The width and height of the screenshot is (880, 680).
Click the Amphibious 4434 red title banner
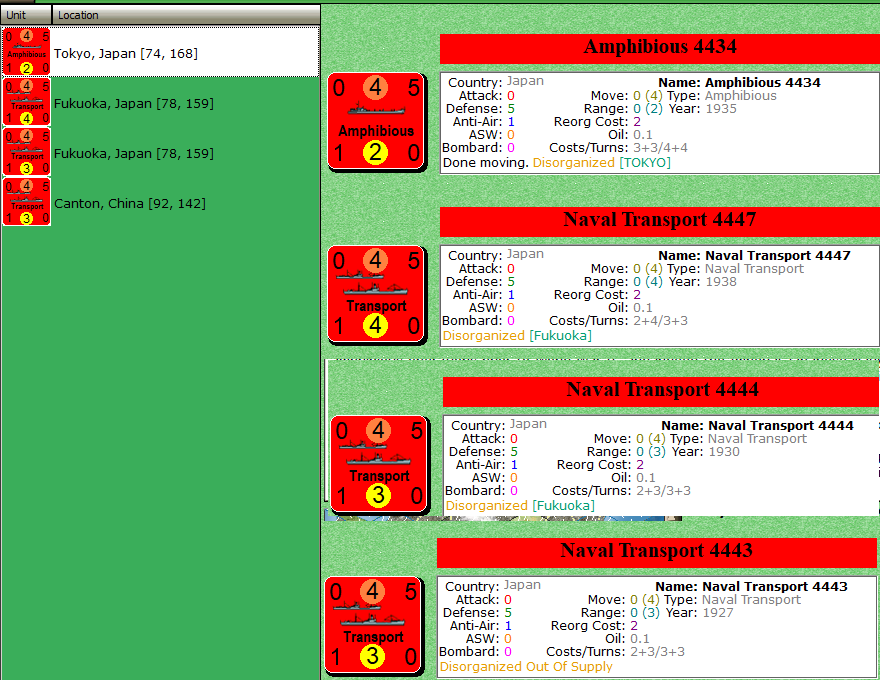(x=660, y=48)
